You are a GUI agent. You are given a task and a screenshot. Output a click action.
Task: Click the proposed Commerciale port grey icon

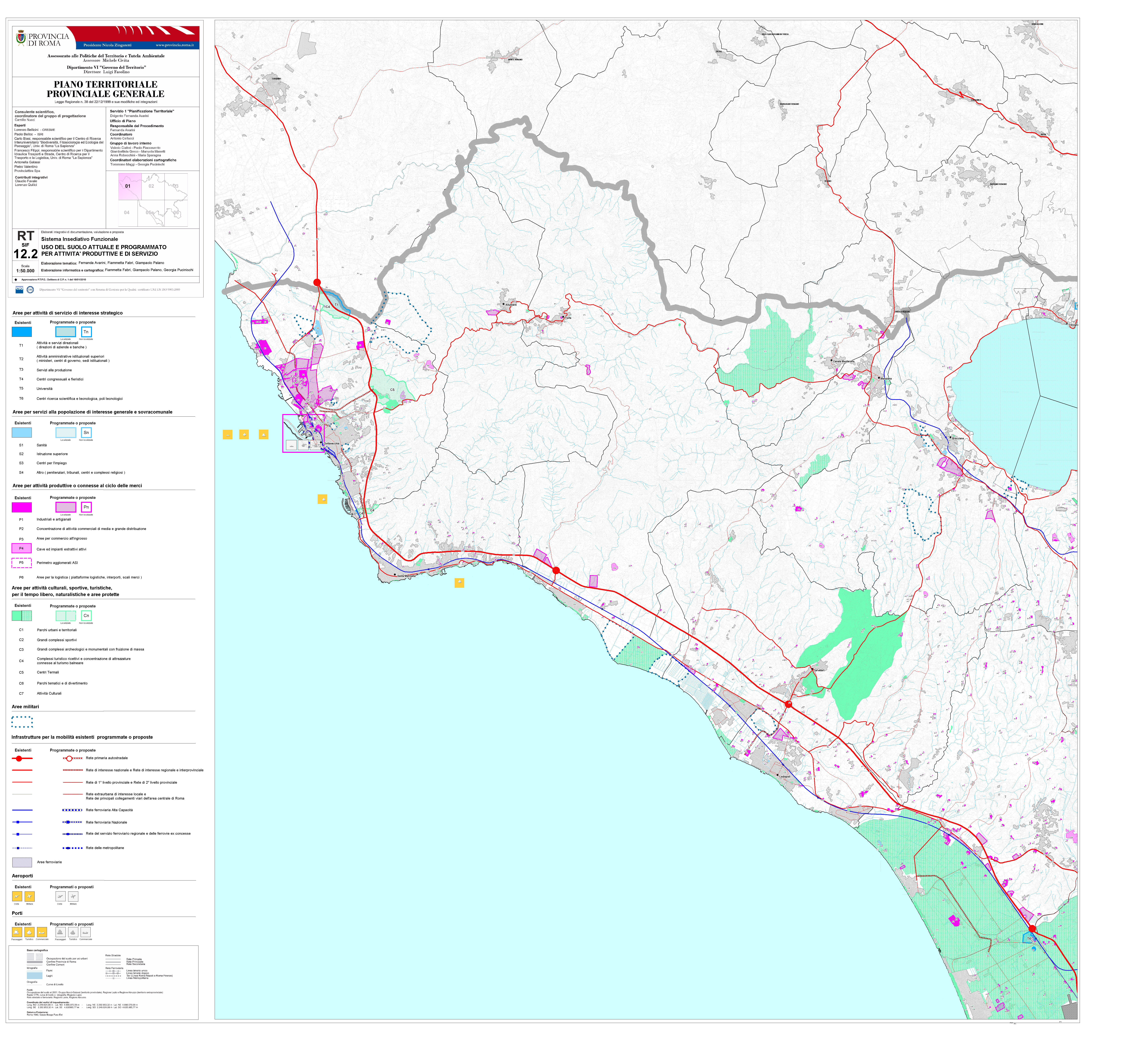(86, 932)
